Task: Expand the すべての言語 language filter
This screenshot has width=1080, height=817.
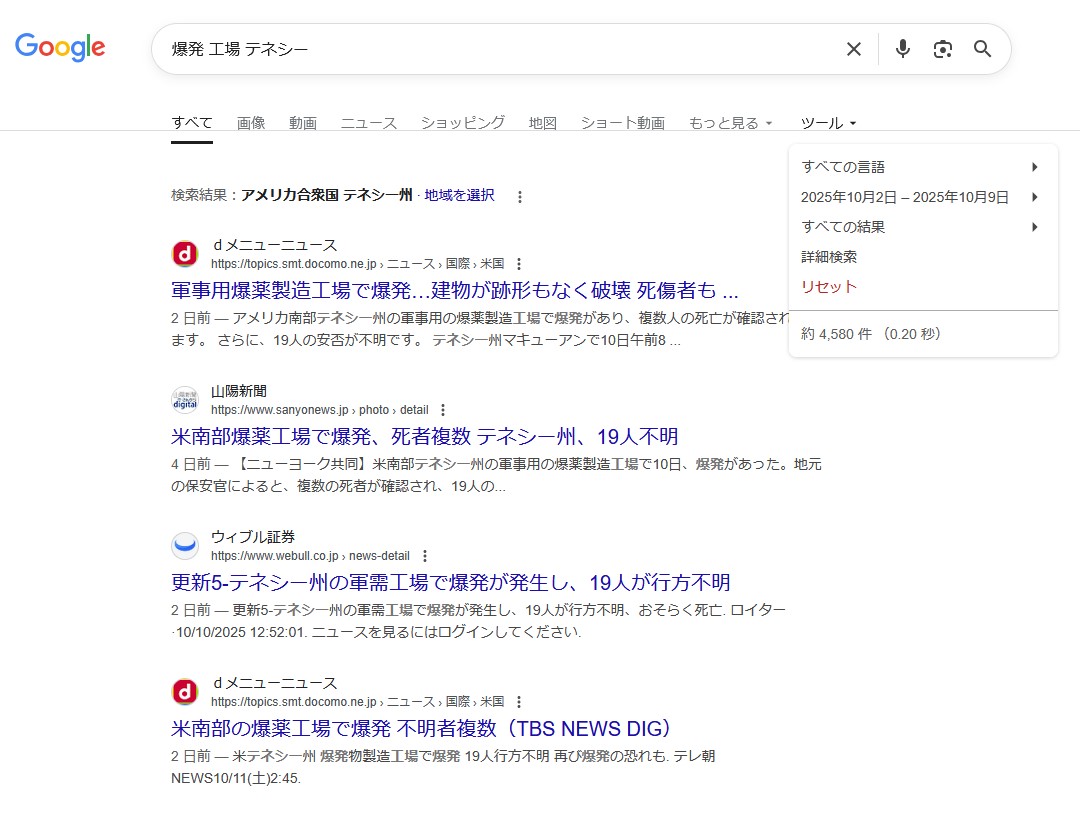Action: click(x=921, y=167)
